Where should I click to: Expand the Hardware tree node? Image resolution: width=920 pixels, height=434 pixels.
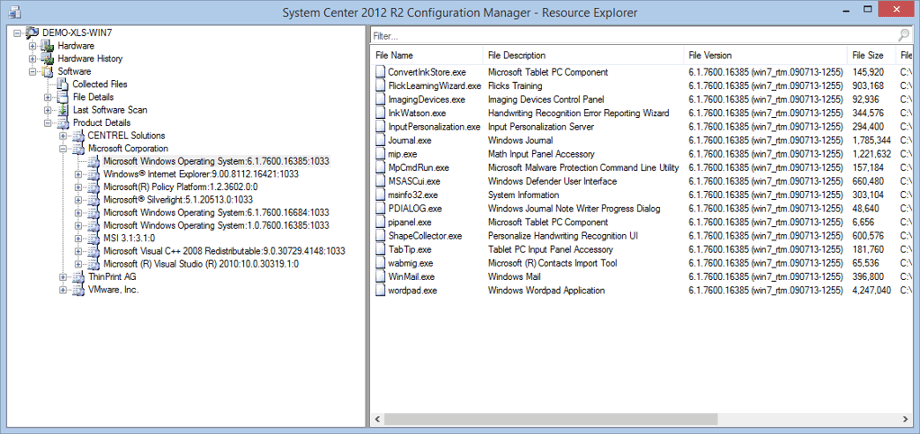coord(32,46)
